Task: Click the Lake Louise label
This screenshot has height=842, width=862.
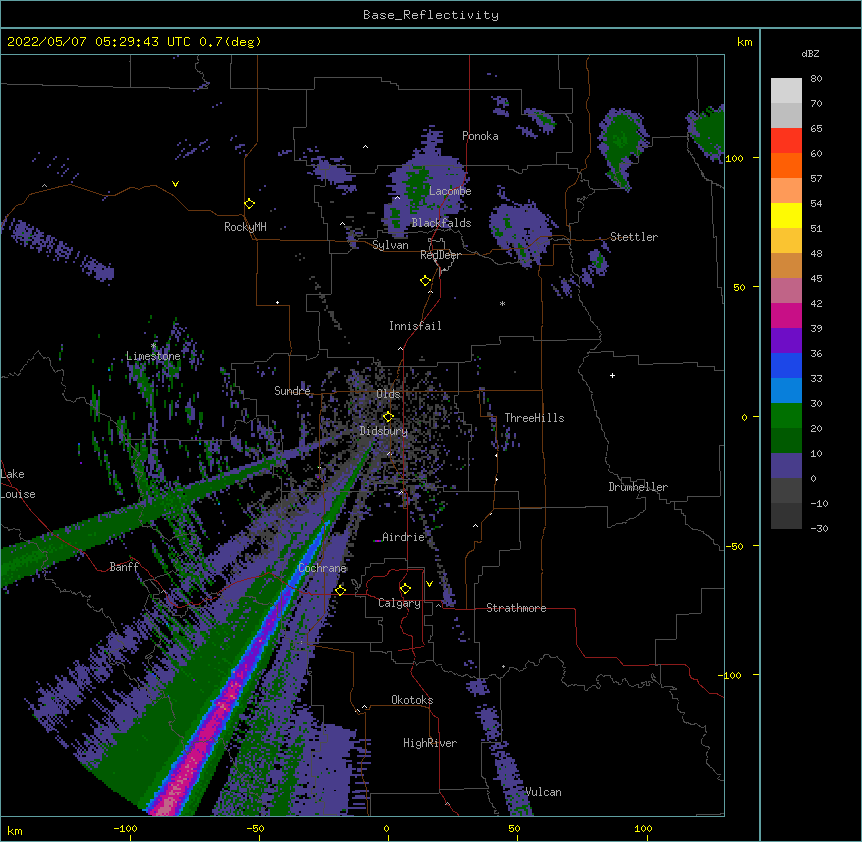Action: pyautogui.click(x=18, y=484)
